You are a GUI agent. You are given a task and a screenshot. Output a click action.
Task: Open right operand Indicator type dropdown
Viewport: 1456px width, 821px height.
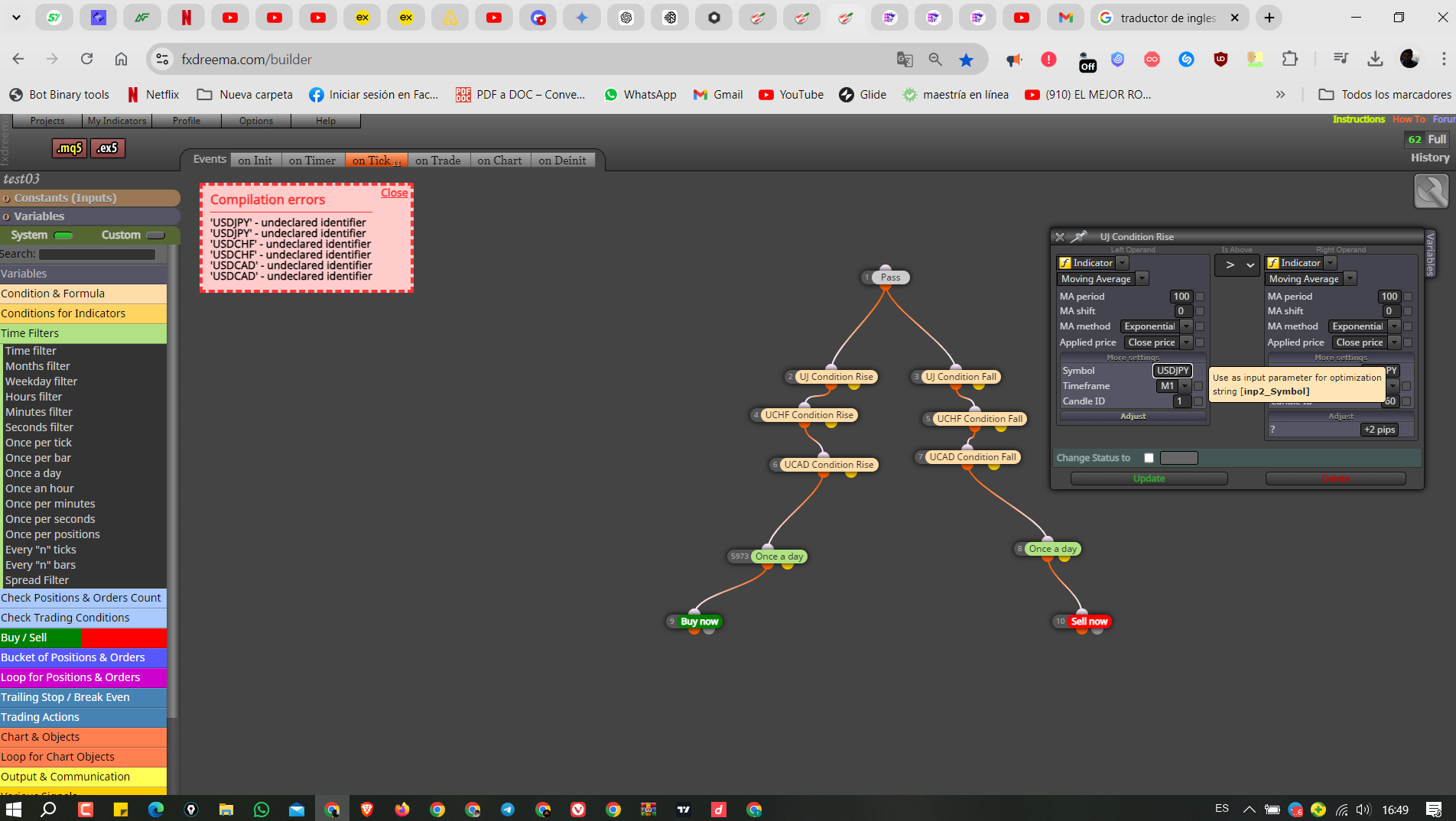click(x=1331, y=263)
